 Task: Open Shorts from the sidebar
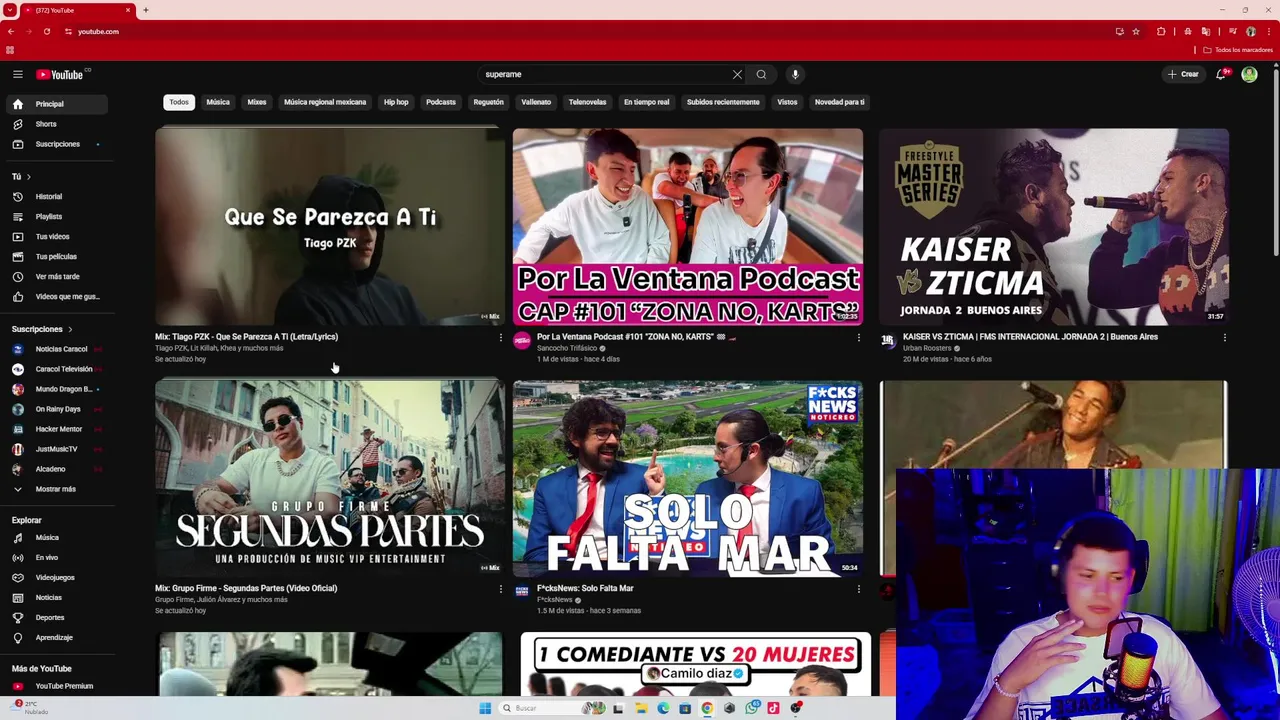(57, 124)
